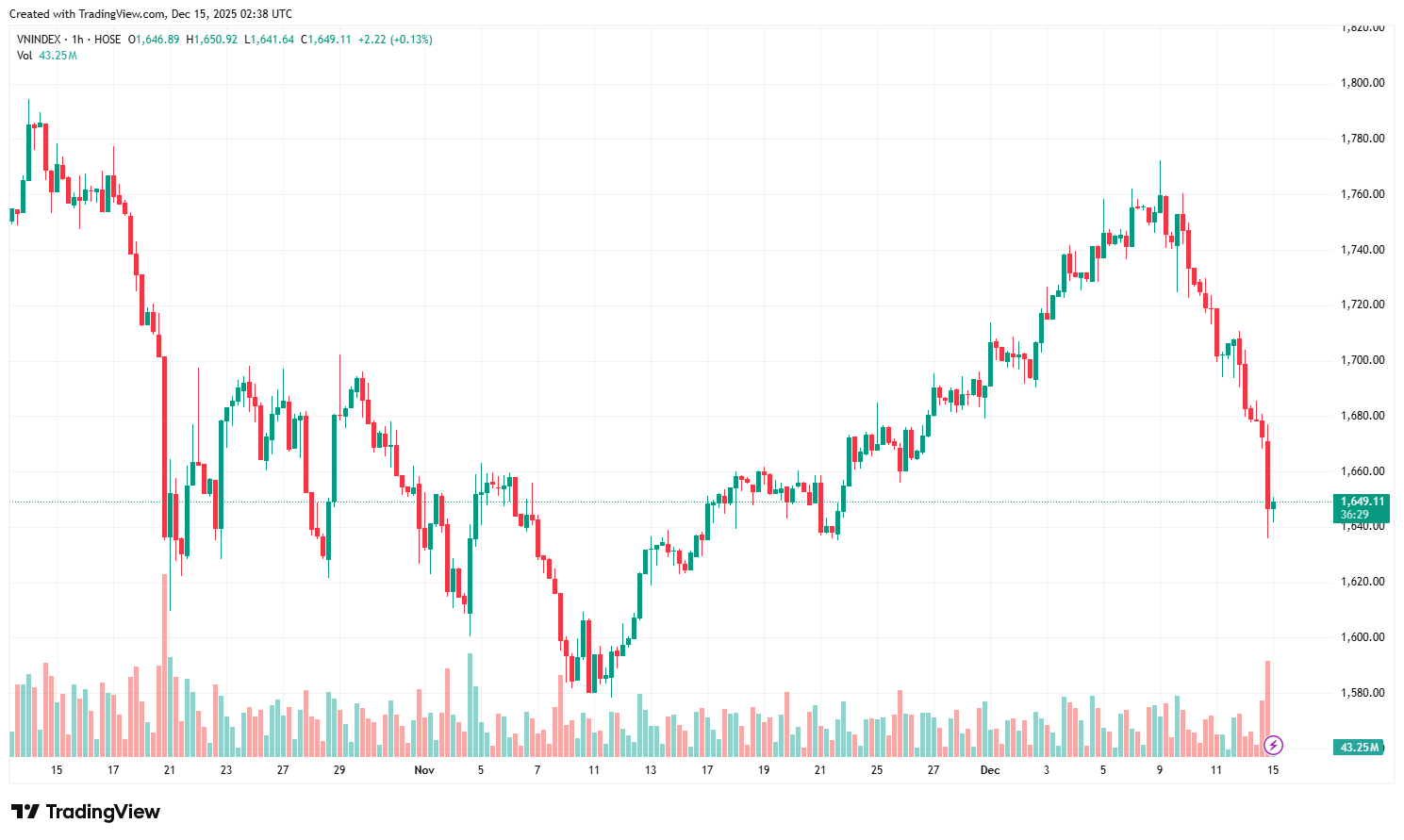Click the HOSE exchange label
The image size is (1404, 840).
[x=107, y=40]
